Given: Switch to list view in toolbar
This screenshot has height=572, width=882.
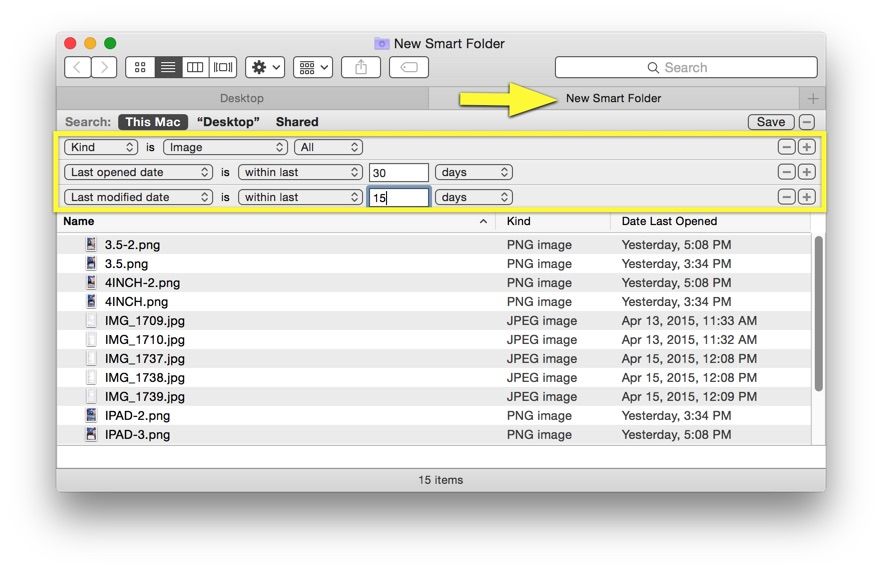Looking at the screenshot, I should (x=168, y=68).
